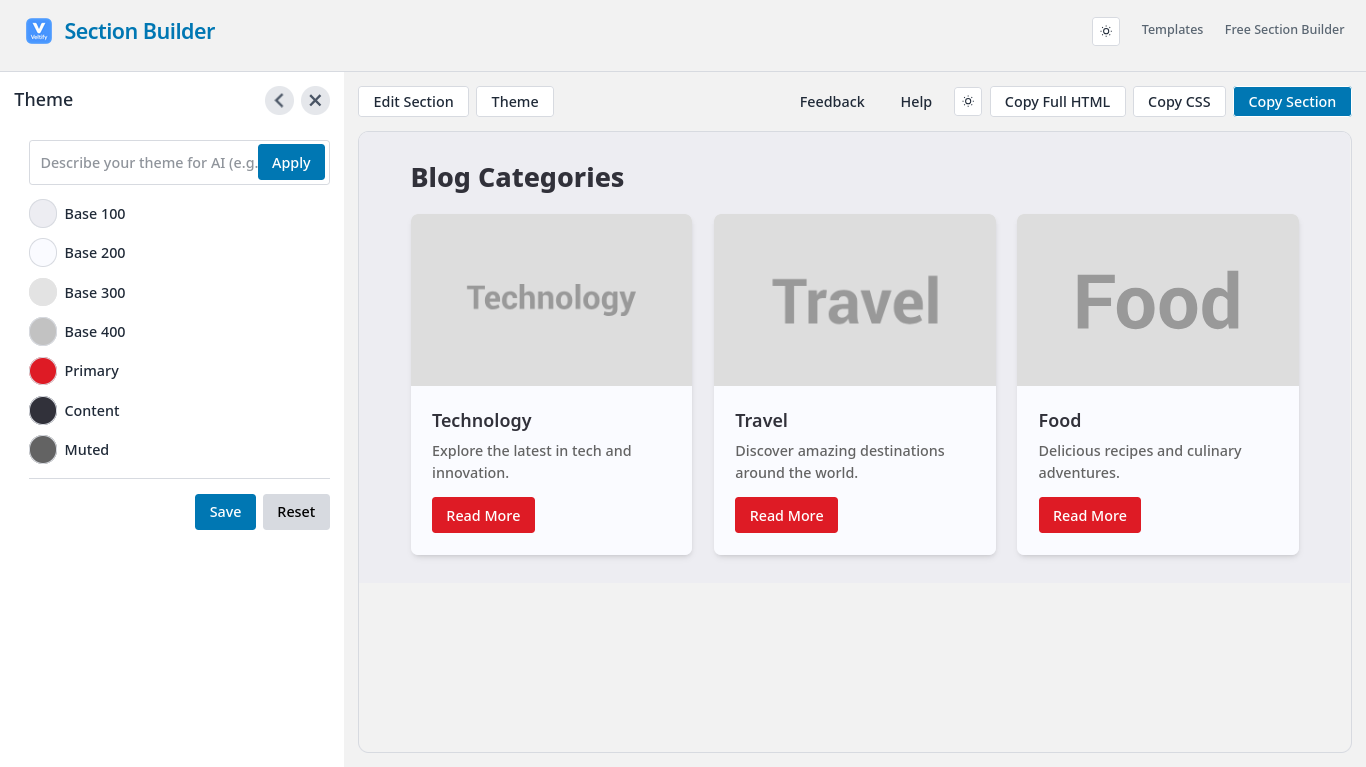
Task: Click the Copy CSS button
Action: click(1179, 102)
